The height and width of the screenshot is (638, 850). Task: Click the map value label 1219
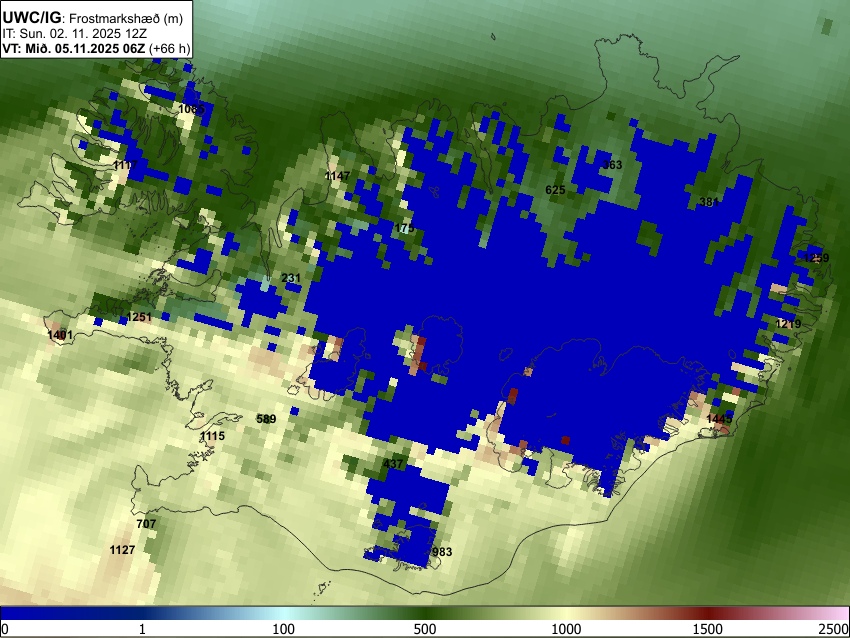788,324
